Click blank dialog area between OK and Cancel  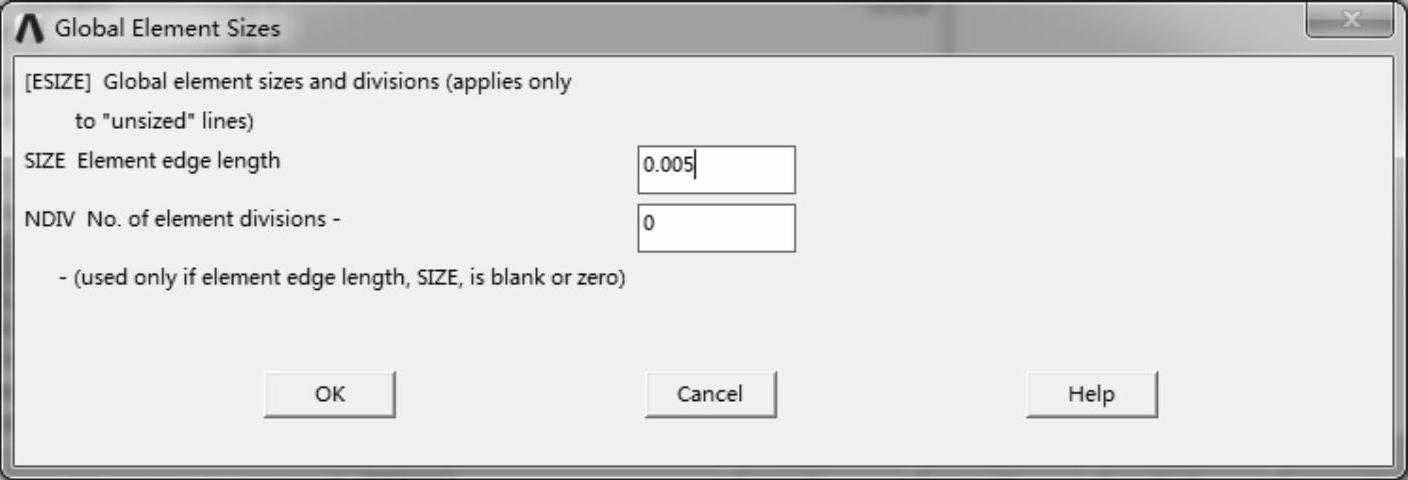pos(520,394)
